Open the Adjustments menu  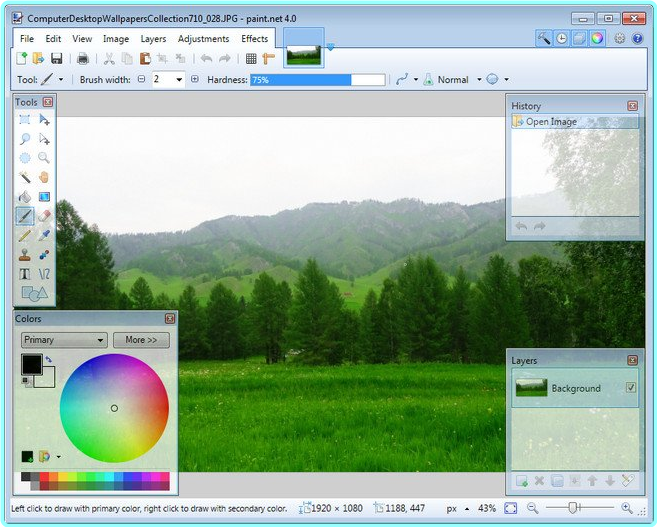pos(203,39)
